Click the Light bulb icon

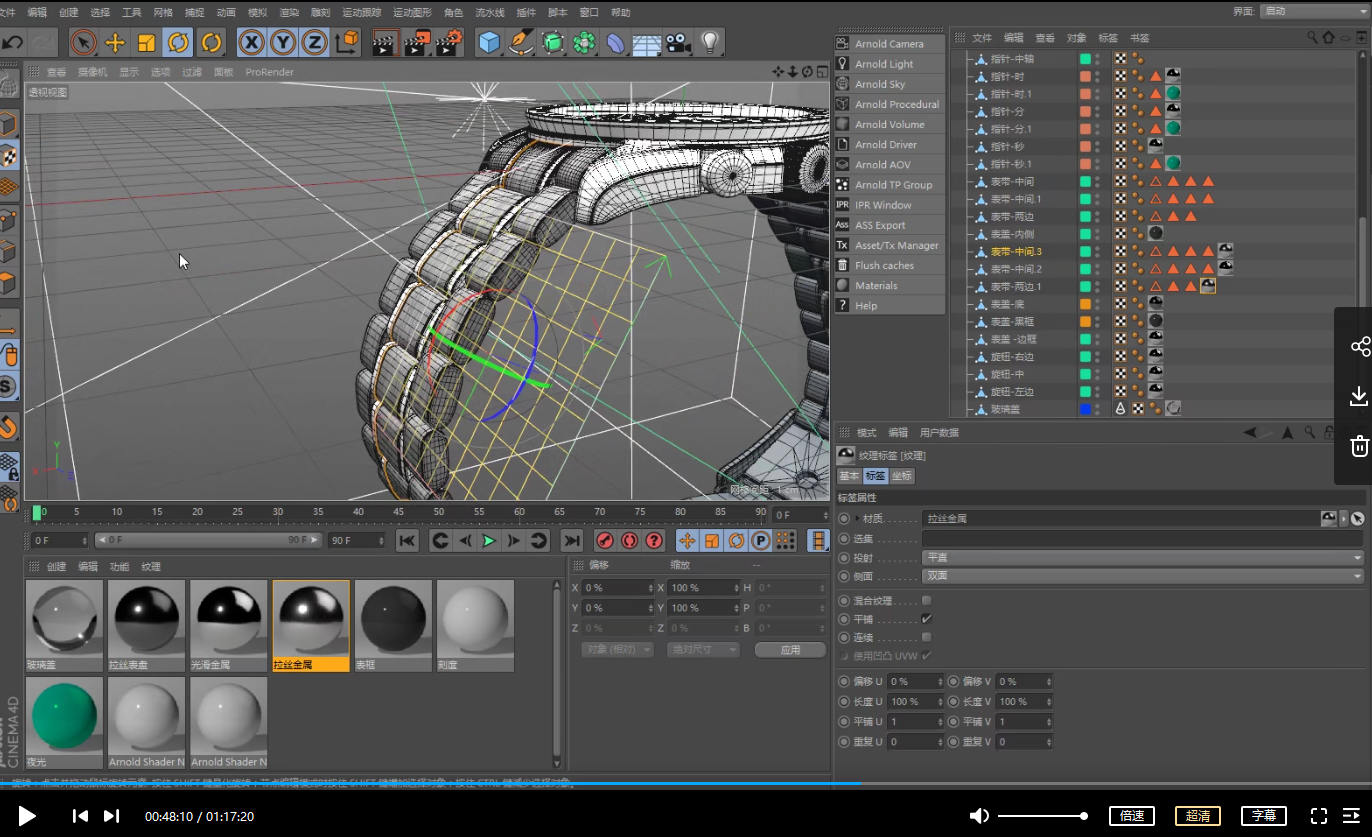pos(709,42)
